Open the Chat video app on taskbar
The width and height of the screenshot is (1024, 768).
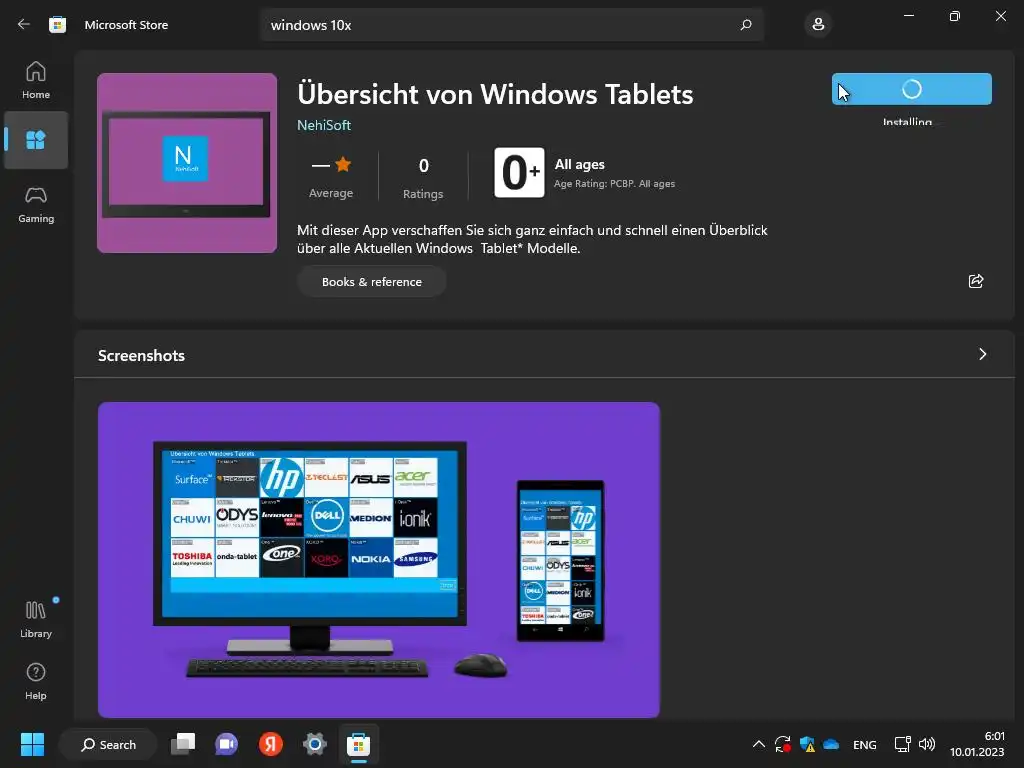pyautogui.click(x=227, y=744)
